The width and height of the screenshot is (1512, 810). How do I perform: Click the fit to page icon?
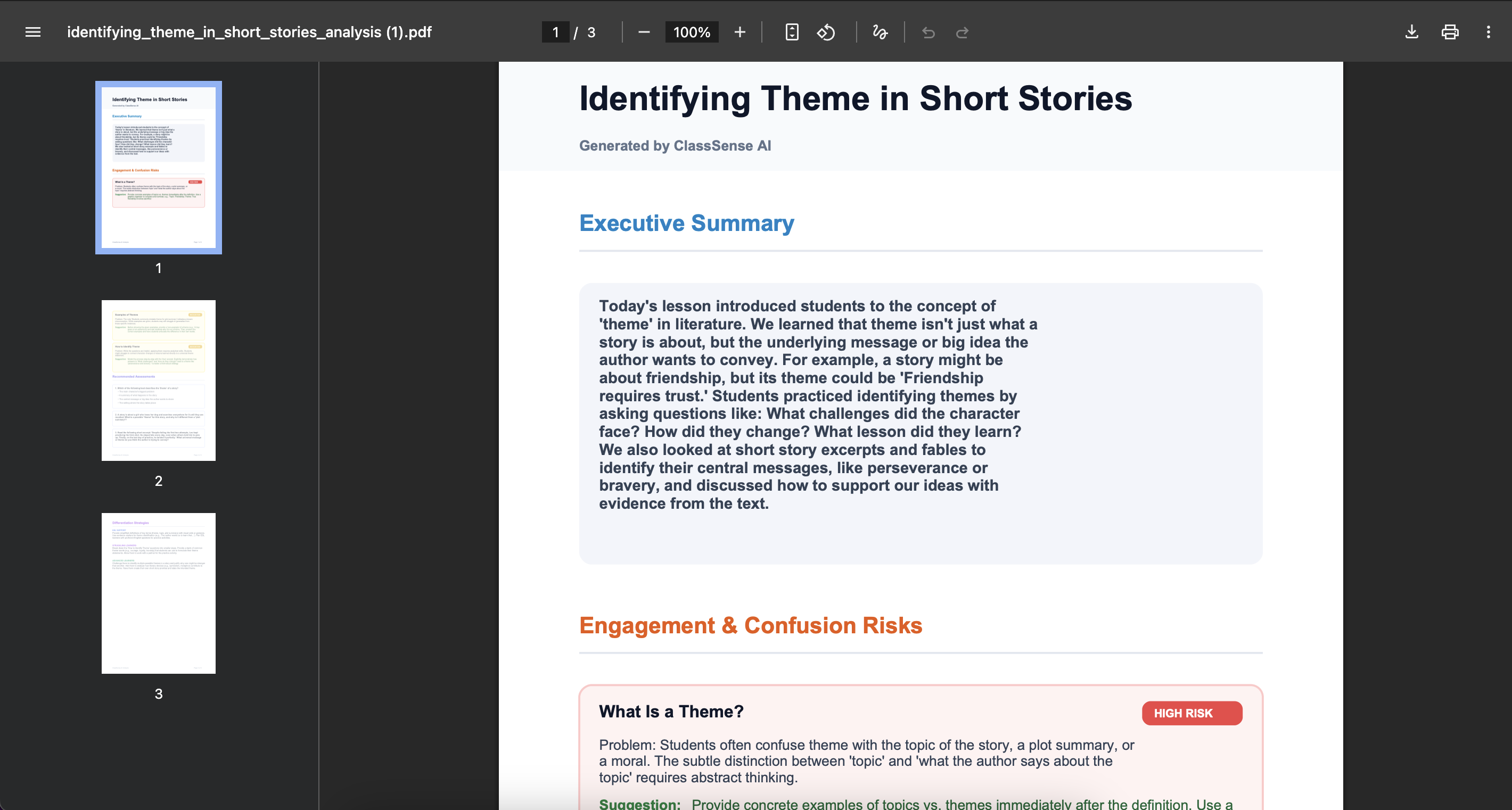pos(792,32)
